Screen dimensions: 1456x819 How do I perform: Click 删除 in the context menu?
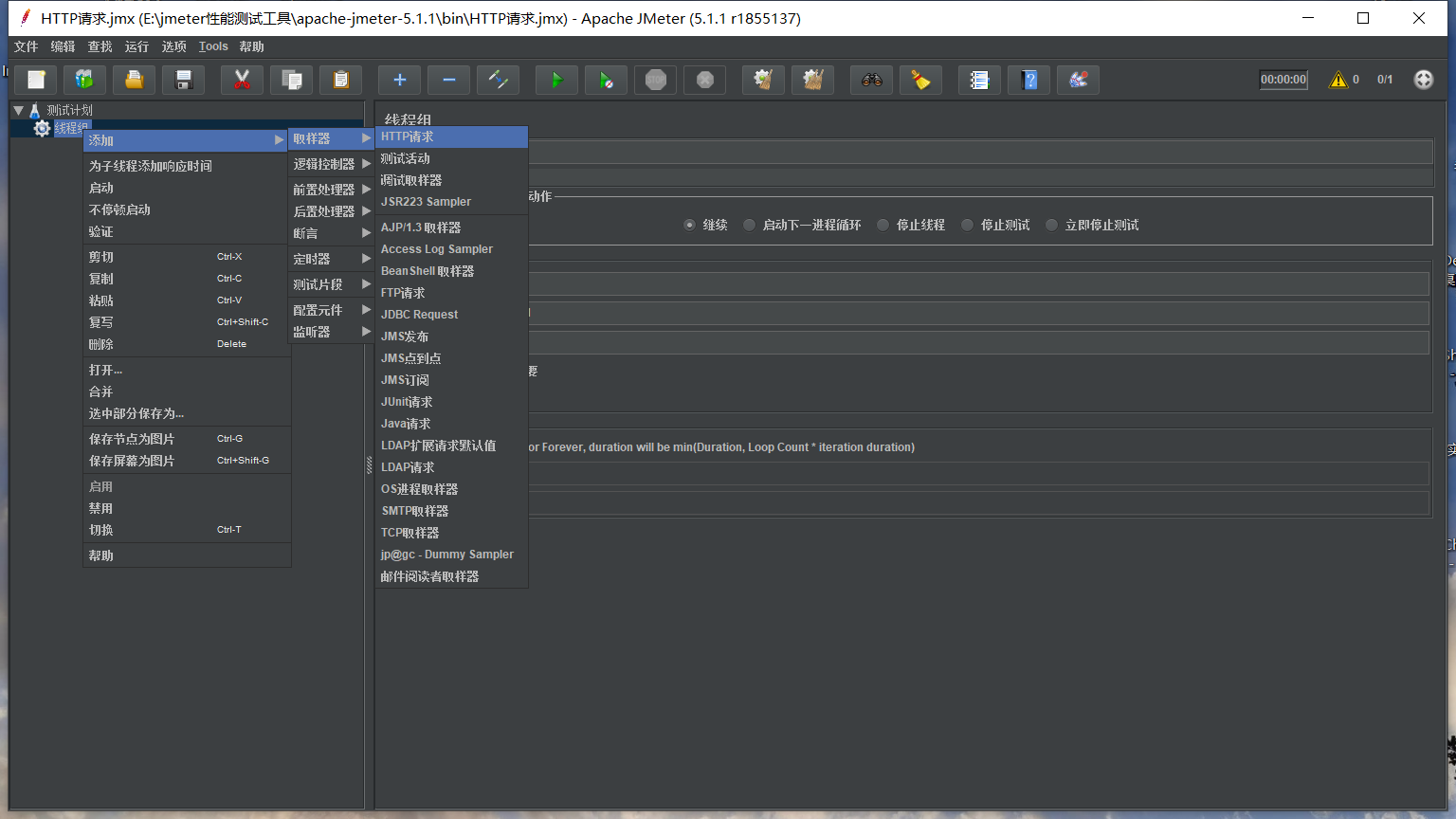187,344
